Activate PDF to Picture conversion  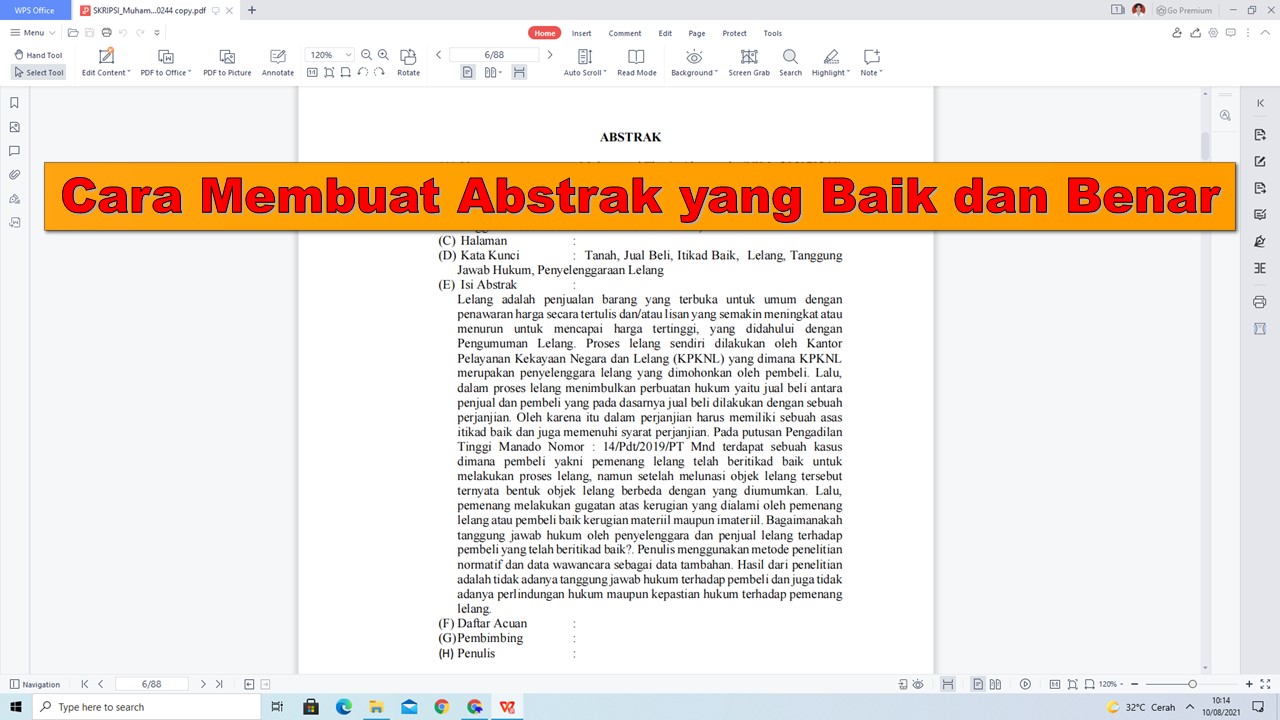point(227,62)
